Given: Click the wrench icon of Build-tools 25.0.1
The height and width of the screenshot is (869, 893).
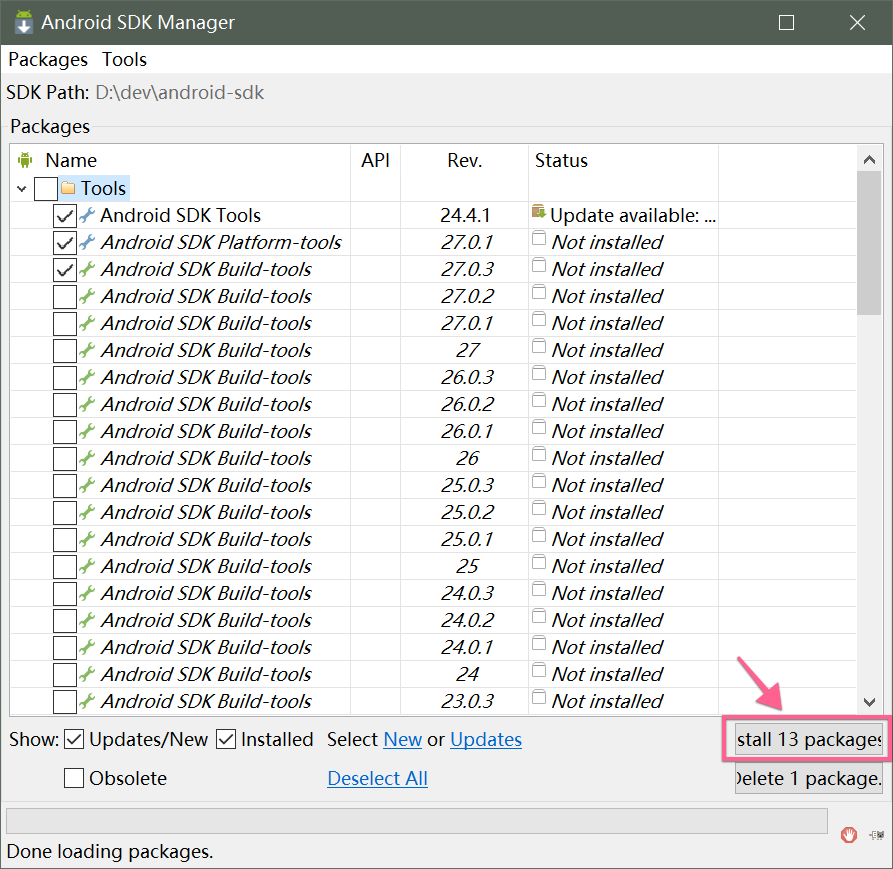Looking at the screenshot, I should click(x=87, y=539).
